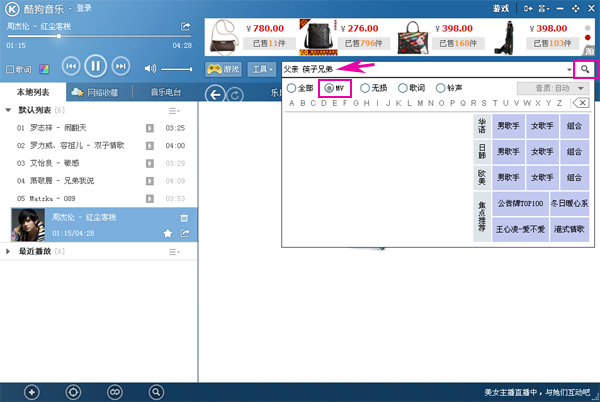Image resolution: width=600 pixels, height=402 pixels.
Task: Play MV for Matzka - 089
Action: coord(150,199)
